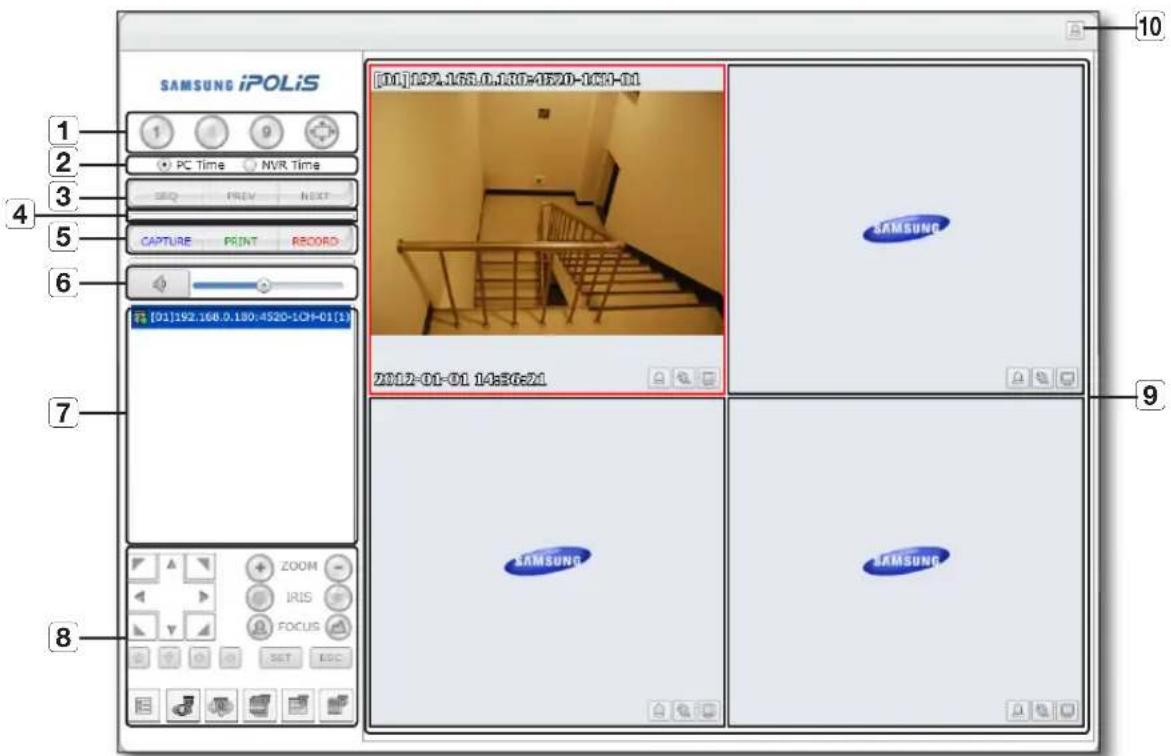
Task: Click the bell icon on the upper-right empty tile
Action: (x=1017, y=378)
